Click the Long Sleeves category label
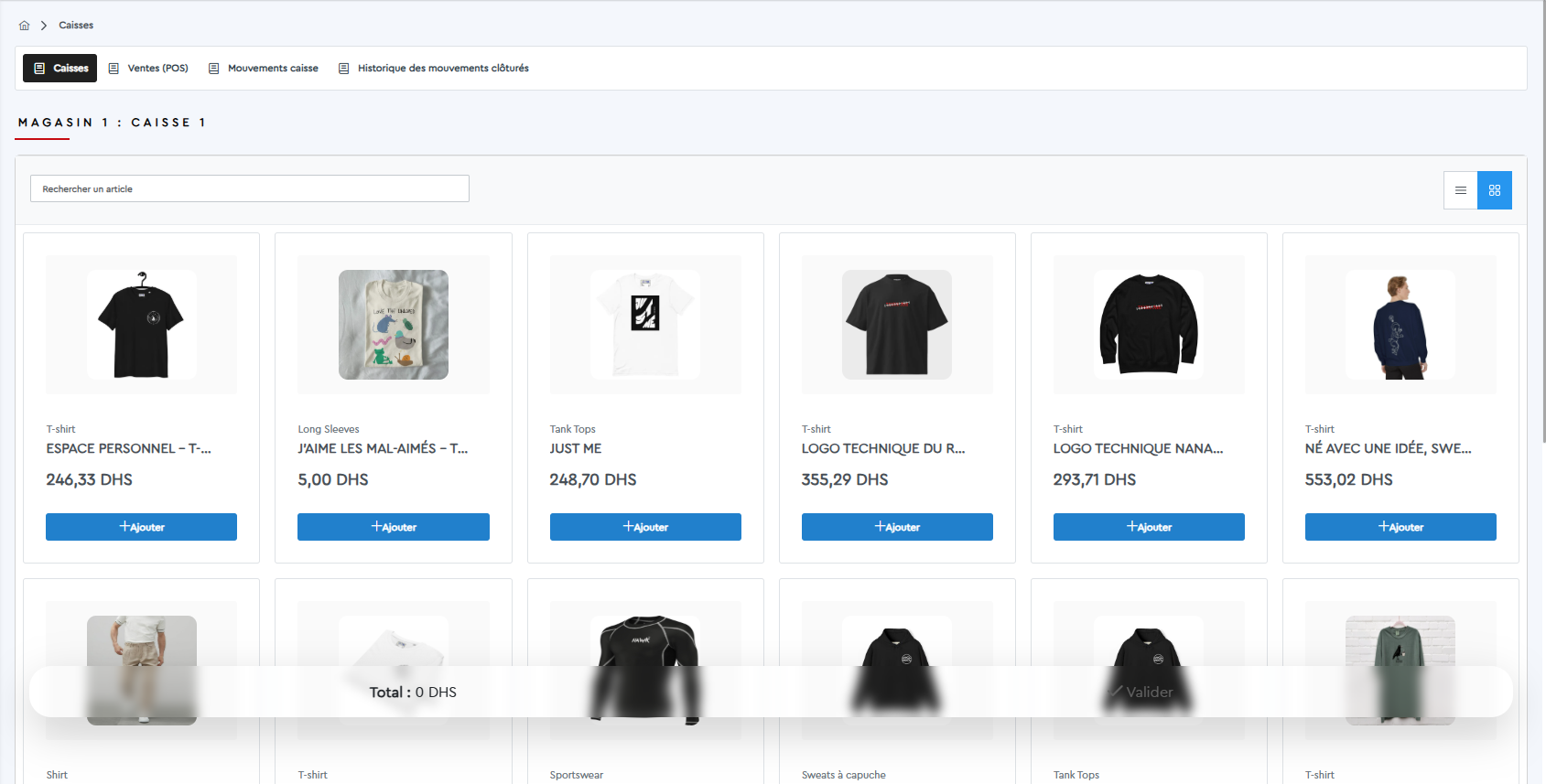 329,429
